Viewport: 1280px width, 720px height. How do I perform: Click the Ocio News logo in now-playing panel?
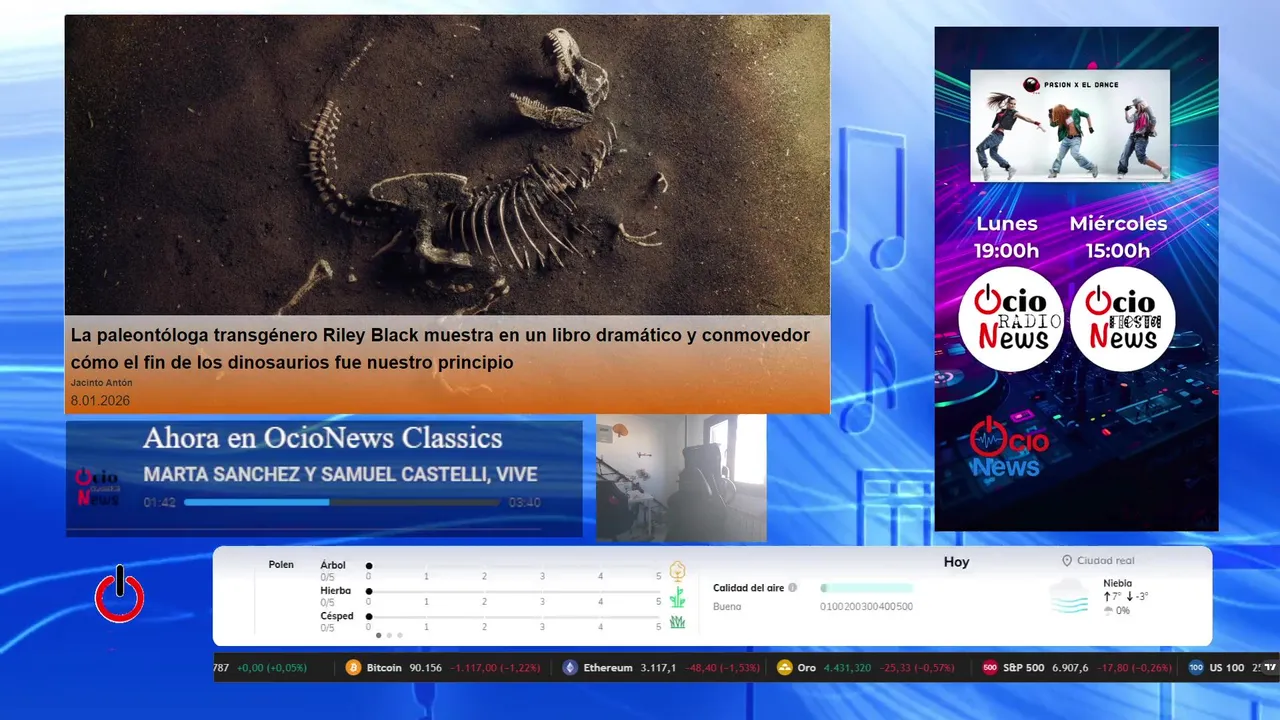[98, 487]
